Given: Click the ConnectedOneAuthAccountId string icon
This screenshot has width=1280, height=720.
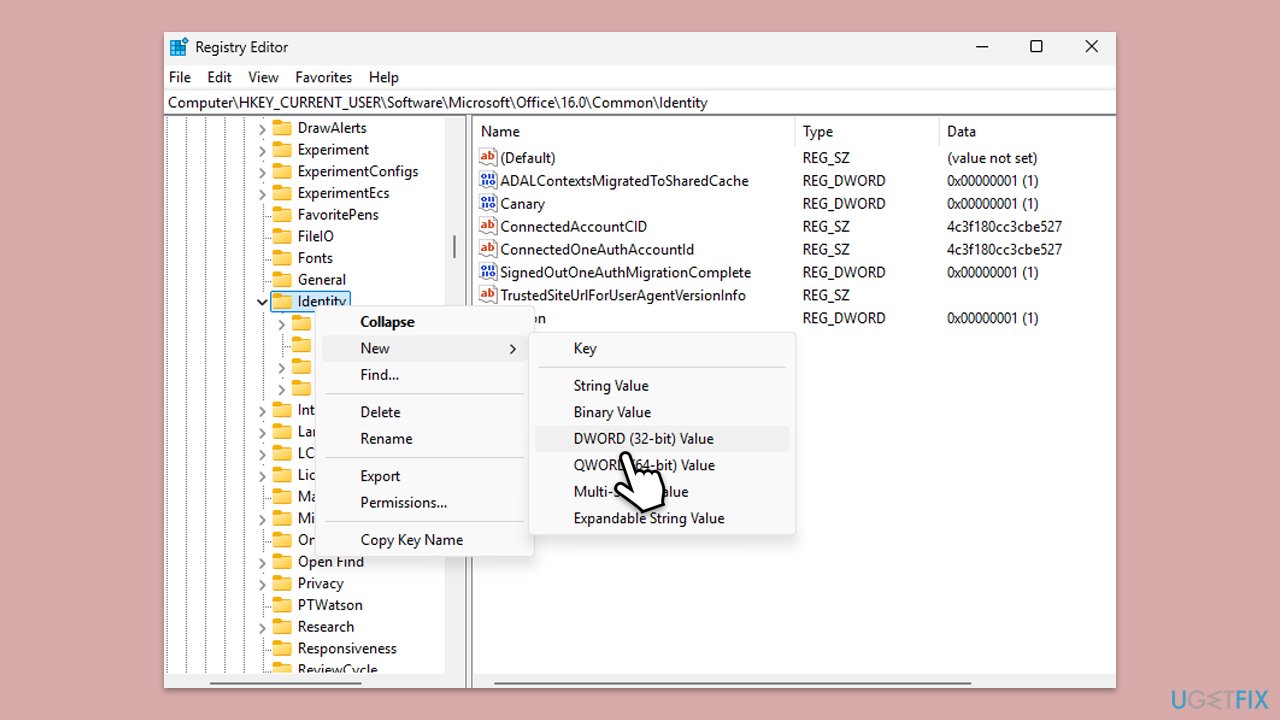Looking at the screenshot, I should click(x=488, y=249).
